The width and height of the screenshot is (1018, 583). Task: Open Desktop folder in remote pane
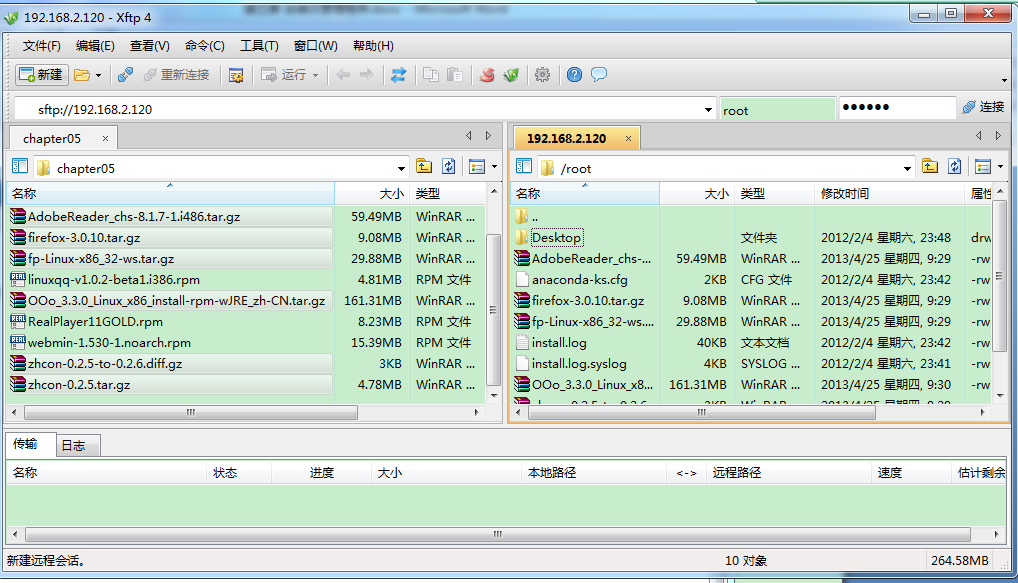coord(556,238)
